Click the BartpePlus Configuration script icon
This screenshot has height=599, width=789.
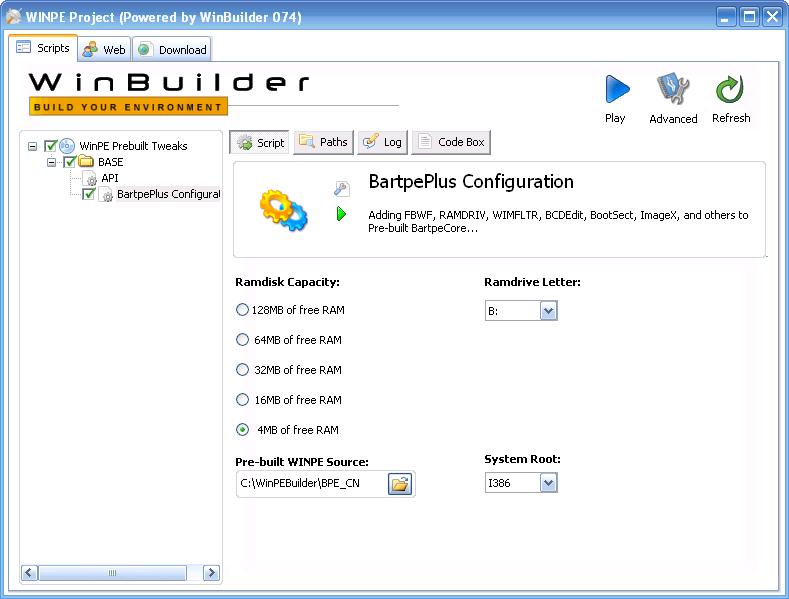pos(107,195)
